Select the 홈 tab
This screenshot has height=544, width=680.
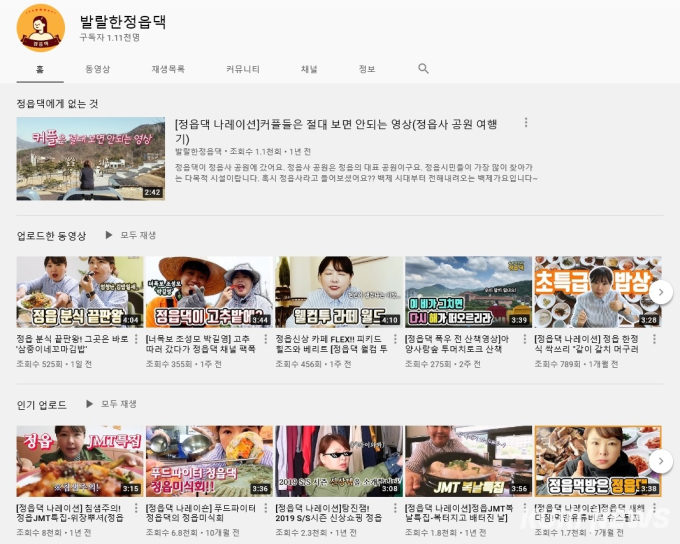(x=40, y=69)
